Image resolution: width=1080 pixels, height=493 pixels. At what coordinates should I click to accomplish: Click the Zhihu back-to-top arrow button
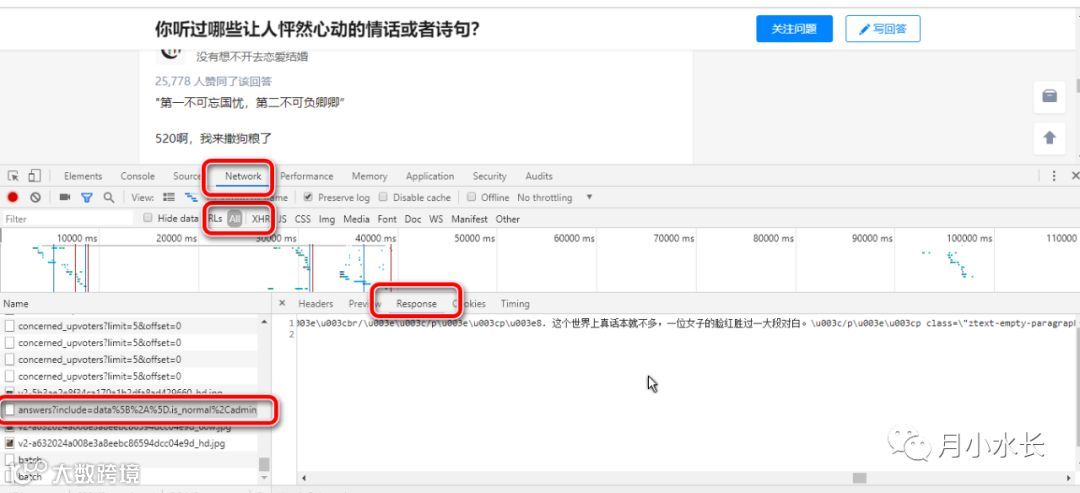[x=1050, y=138]
